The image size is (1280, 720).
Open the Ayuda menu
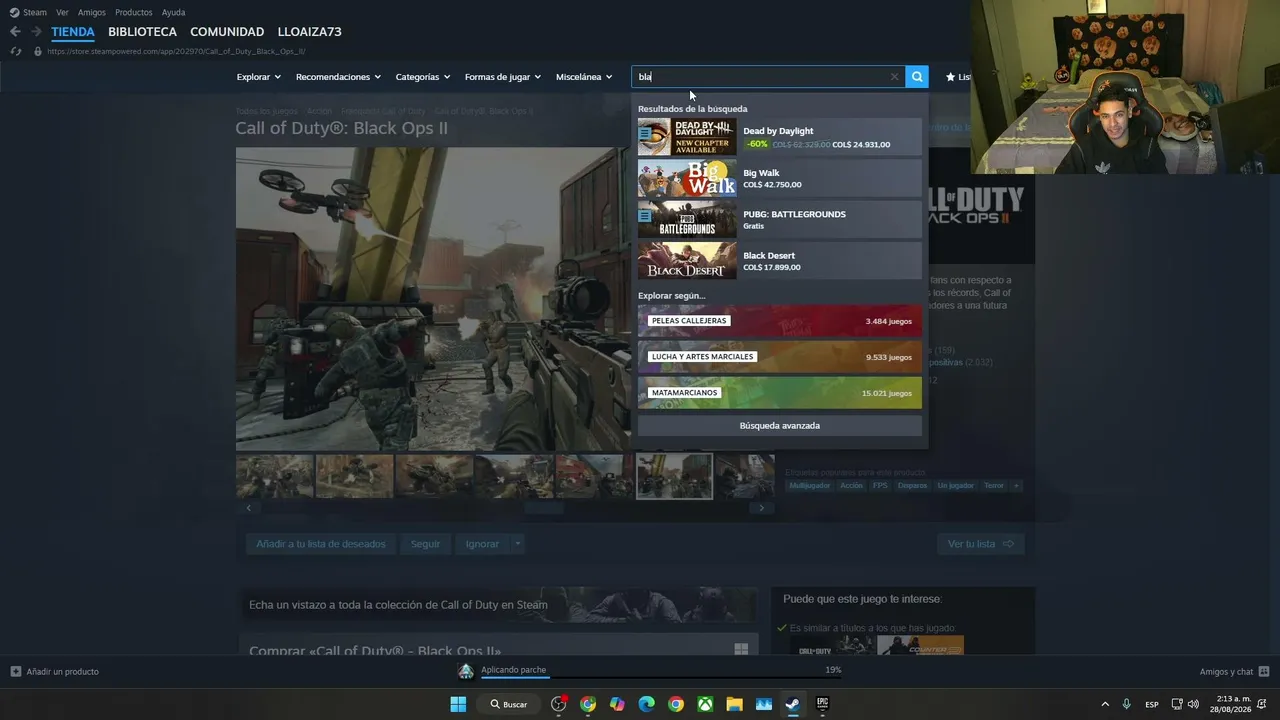pyautogui.click(x=174, y=12)
